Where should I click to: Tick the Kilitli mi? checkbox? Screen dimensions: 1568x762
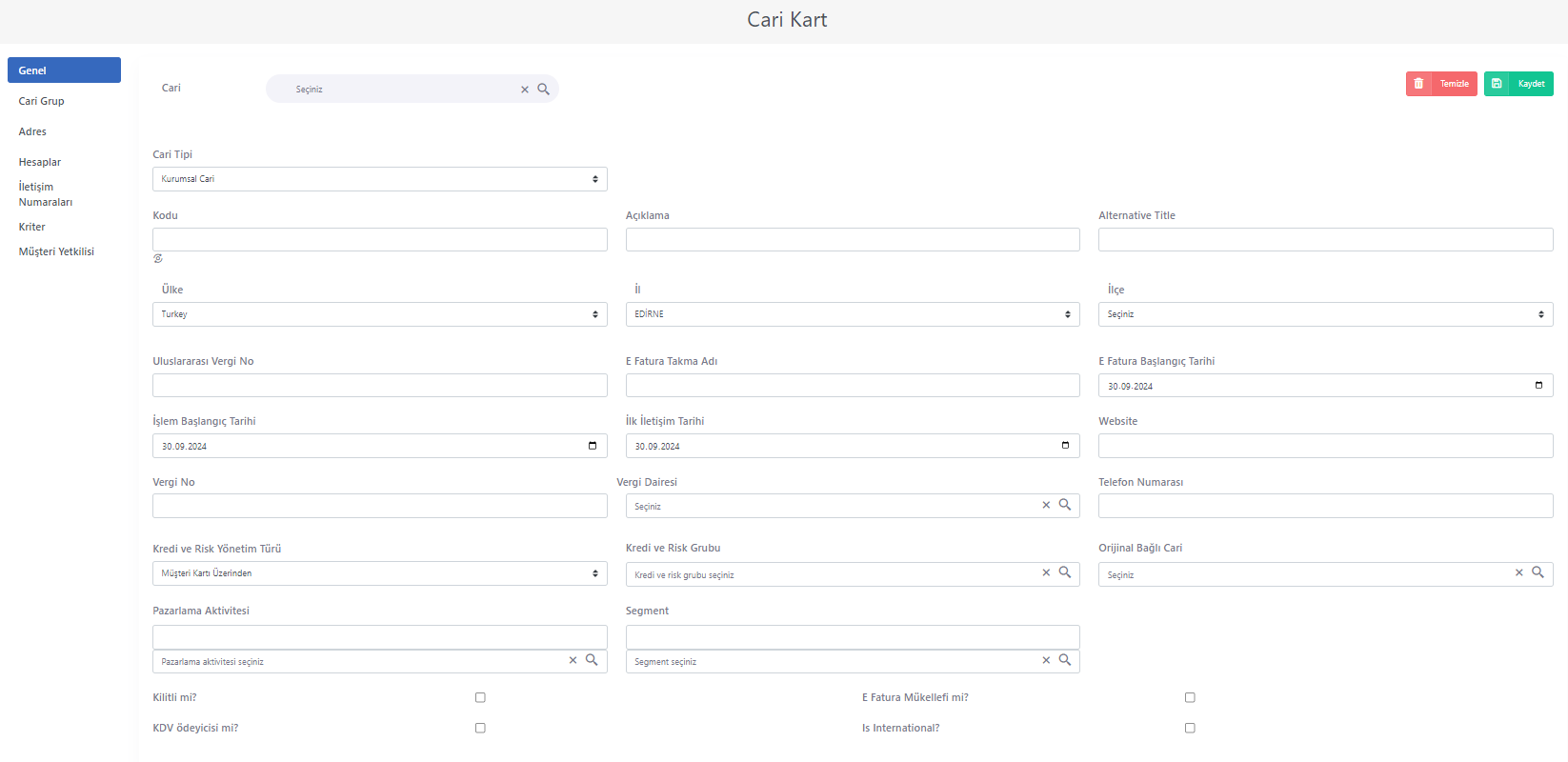click(480, 697)
